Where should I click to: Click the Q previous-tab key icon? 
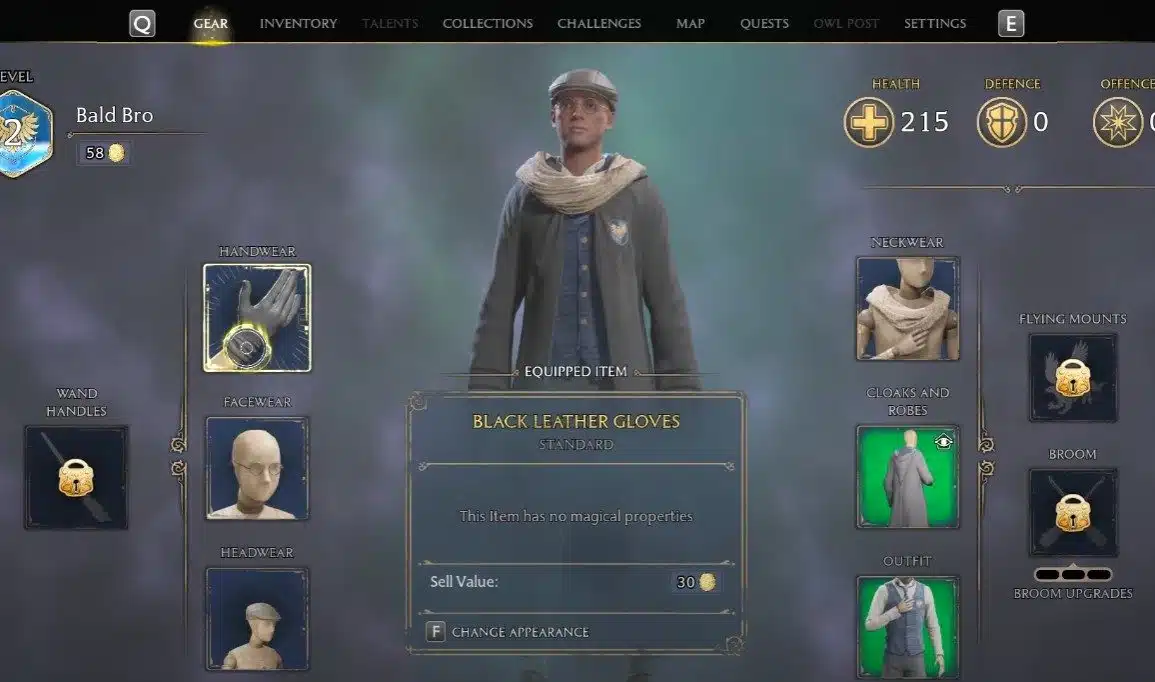(x=142, y=24)
